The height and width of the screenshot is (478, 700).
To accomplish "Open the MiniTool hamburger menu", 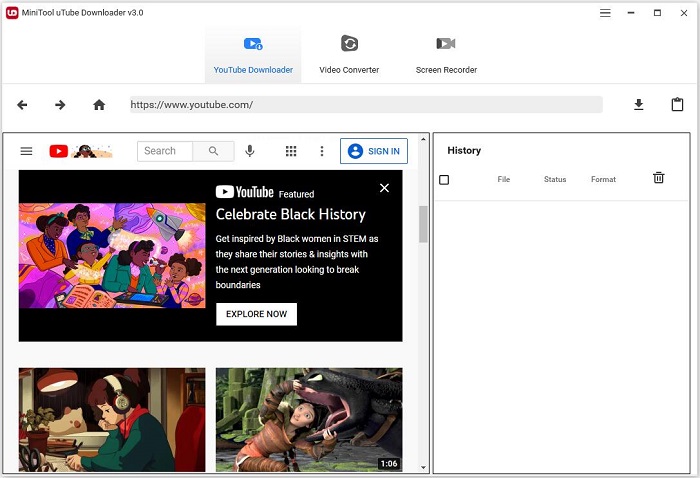I will click(605, 13).
